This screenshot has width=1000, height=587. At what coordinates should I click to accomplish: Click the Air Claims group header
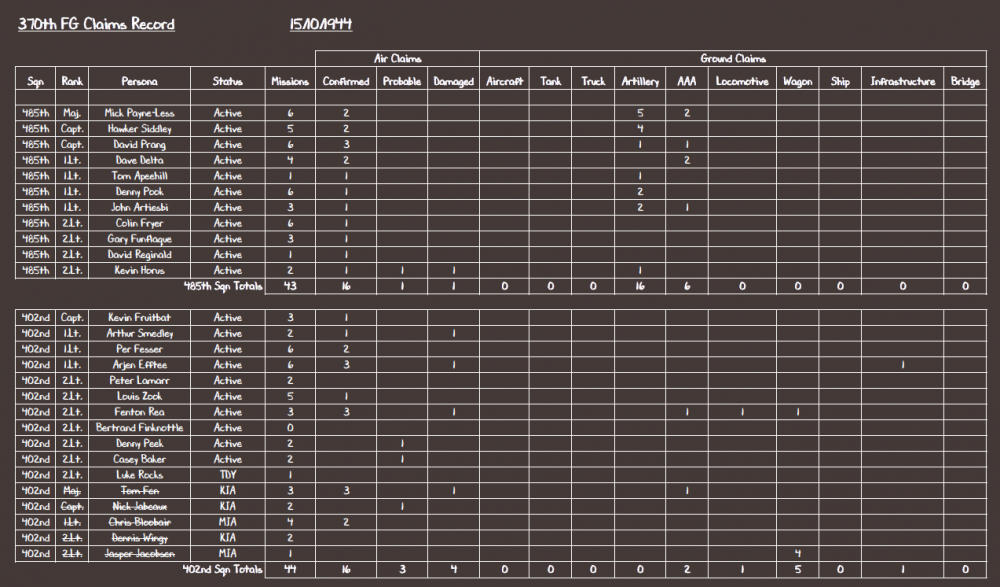pyautogui.click(x=397, y=59)
